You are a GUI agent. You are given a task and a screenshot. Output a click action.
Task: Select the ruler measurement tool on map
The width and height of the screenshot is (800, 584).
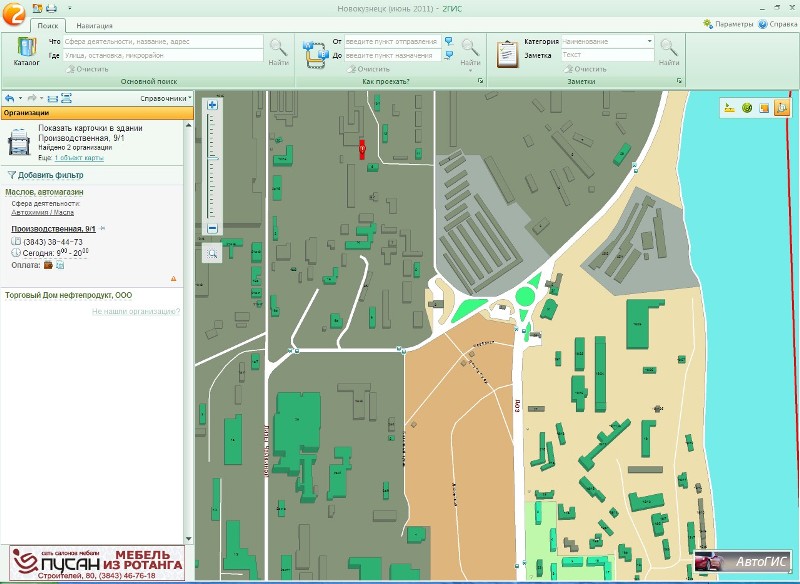pyautogui.click(x=730, y=108)
